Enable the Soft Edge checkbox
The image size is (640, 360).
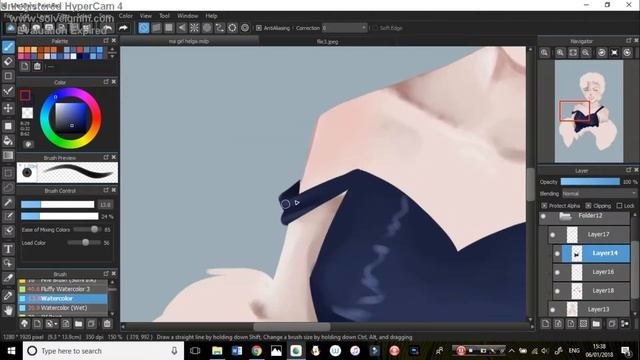[374, 28]
